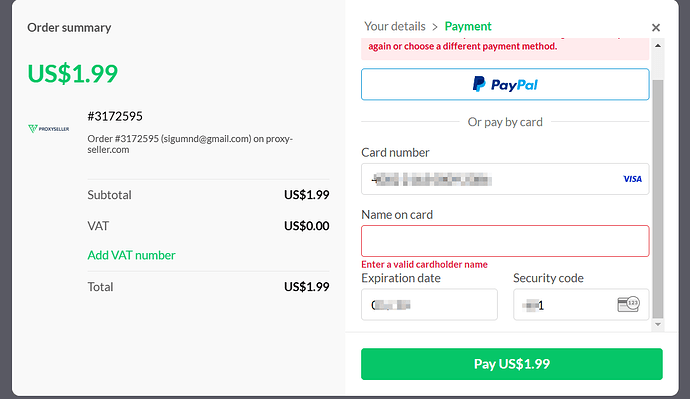690x399 pixels.
Task: Focus the Card number field
Action: pos(505,179)
